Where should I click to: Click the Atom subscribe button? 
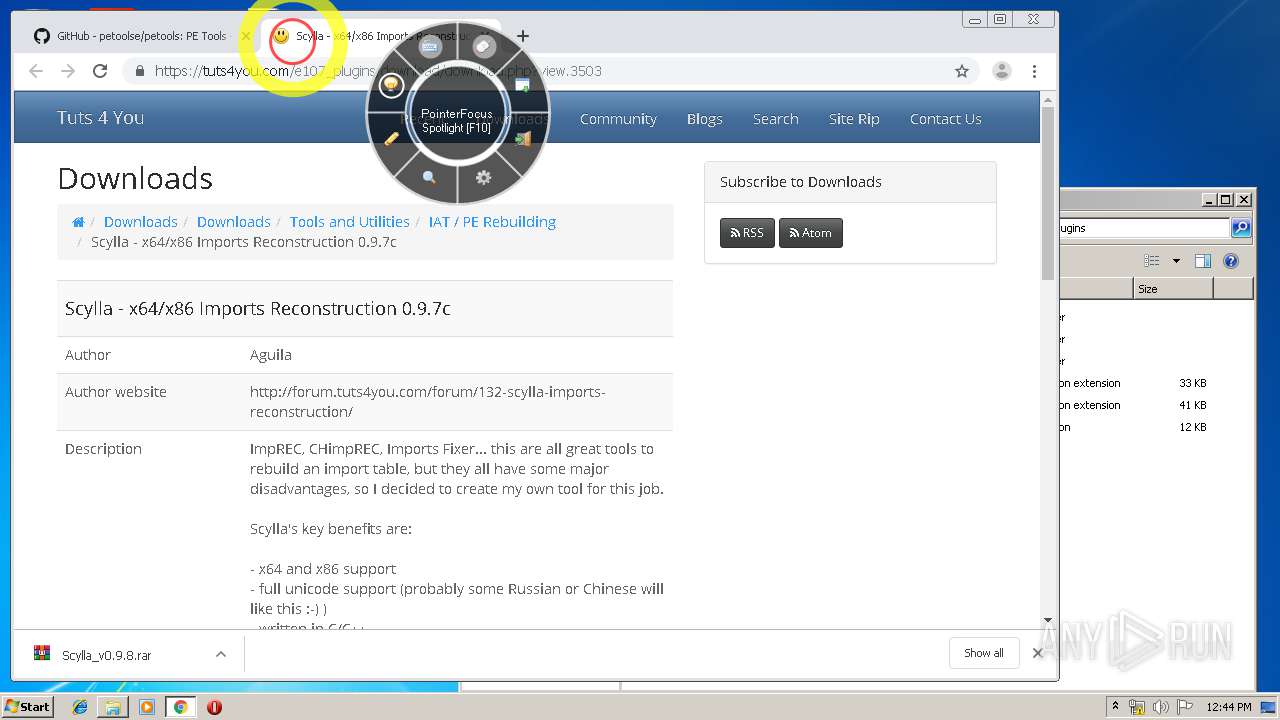point(811,233)
